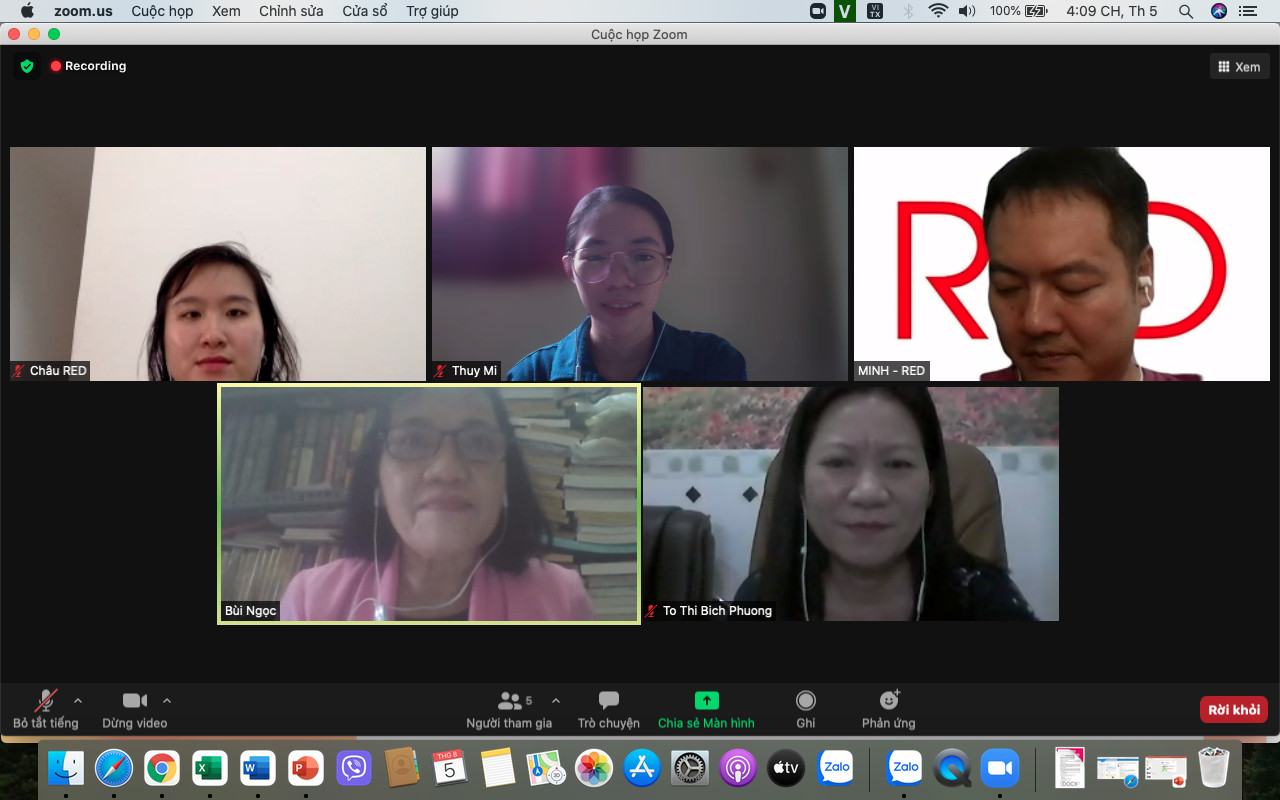The image size is (1280, 800).
Task: Open Xem menu in menu bar
Action: [226, 11]
